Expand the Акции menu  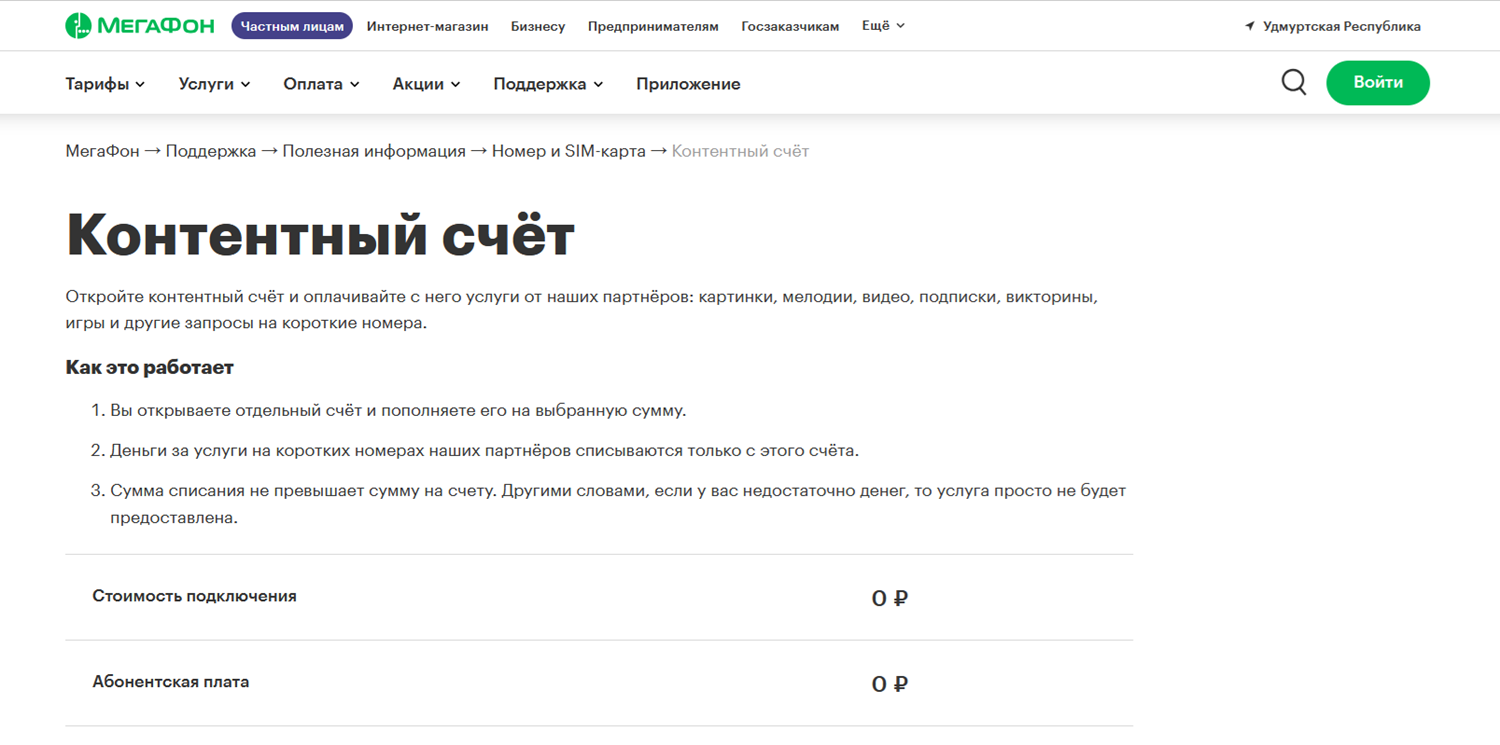426,84
